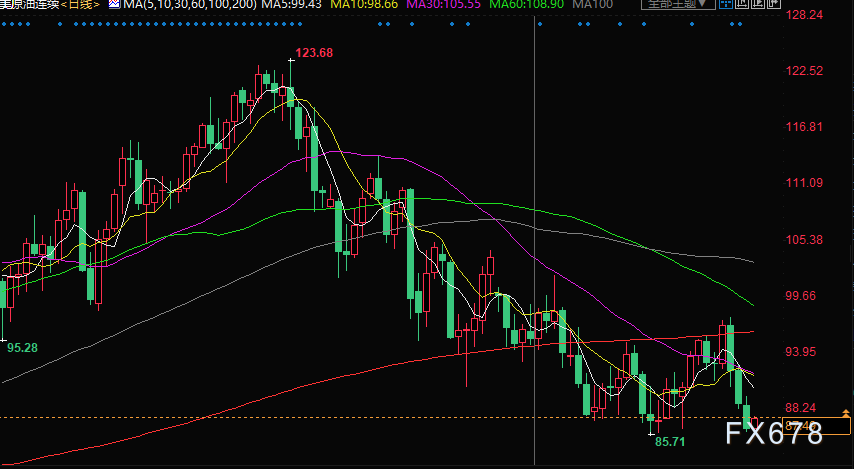Select the magenta MA30:105.55 readout
The height and width of the screenshot is (469, 854).
click(x=443, y=4)
